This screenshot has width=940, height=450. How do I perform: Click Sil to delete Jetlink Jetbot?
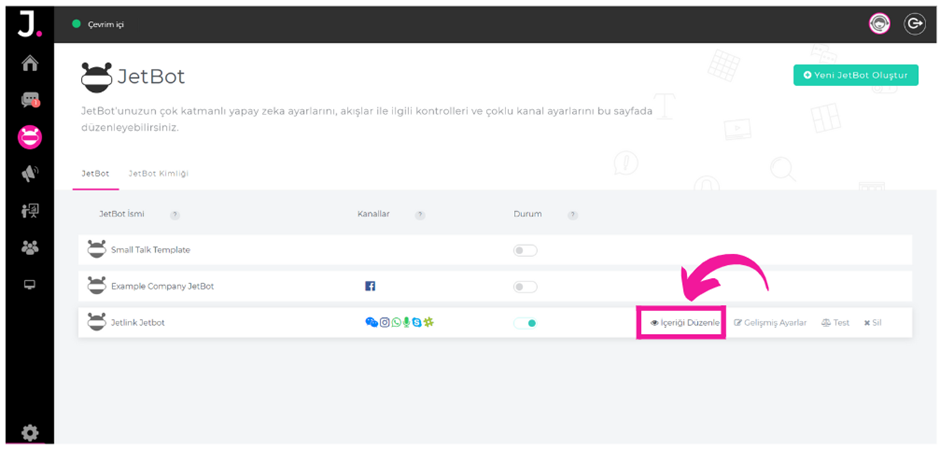coord(873,322)
